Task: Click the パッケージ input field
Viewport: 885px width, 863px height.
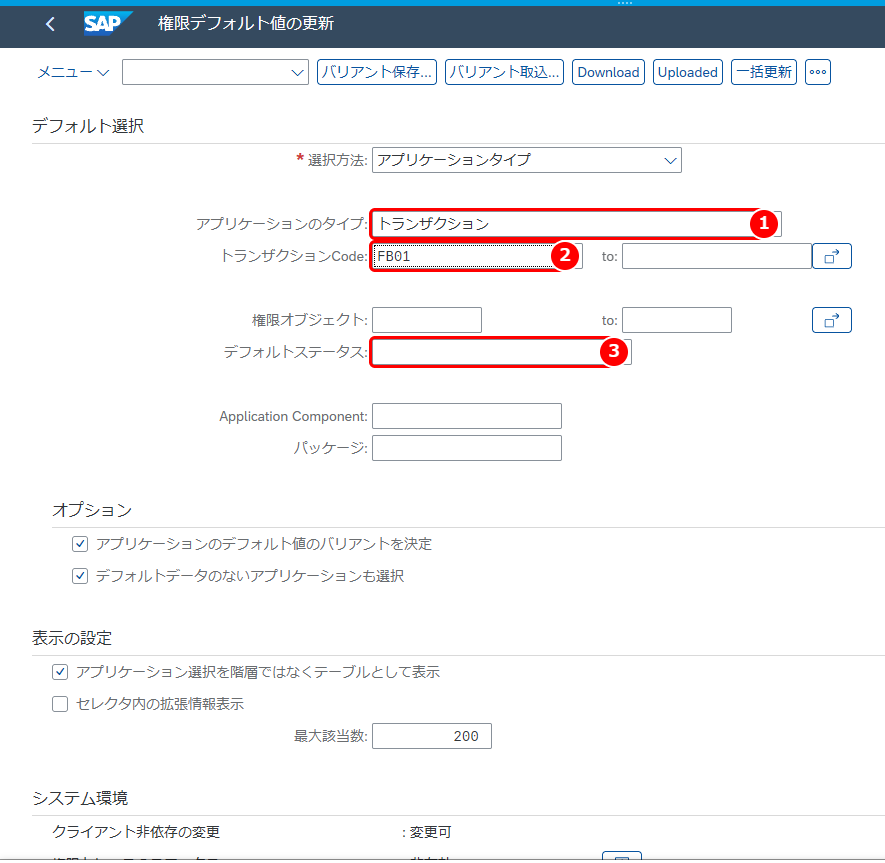Action: 467,448
